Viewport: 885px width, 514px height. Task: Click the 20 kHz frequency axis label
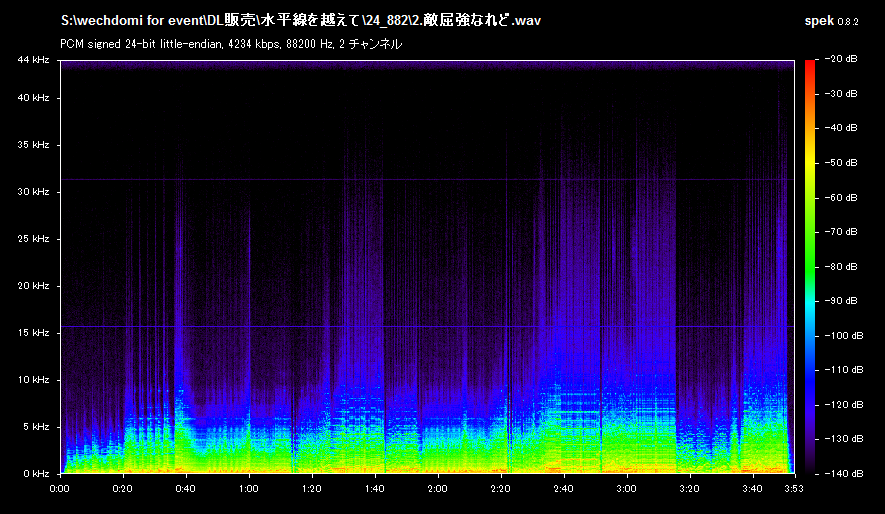coord(33,286)
